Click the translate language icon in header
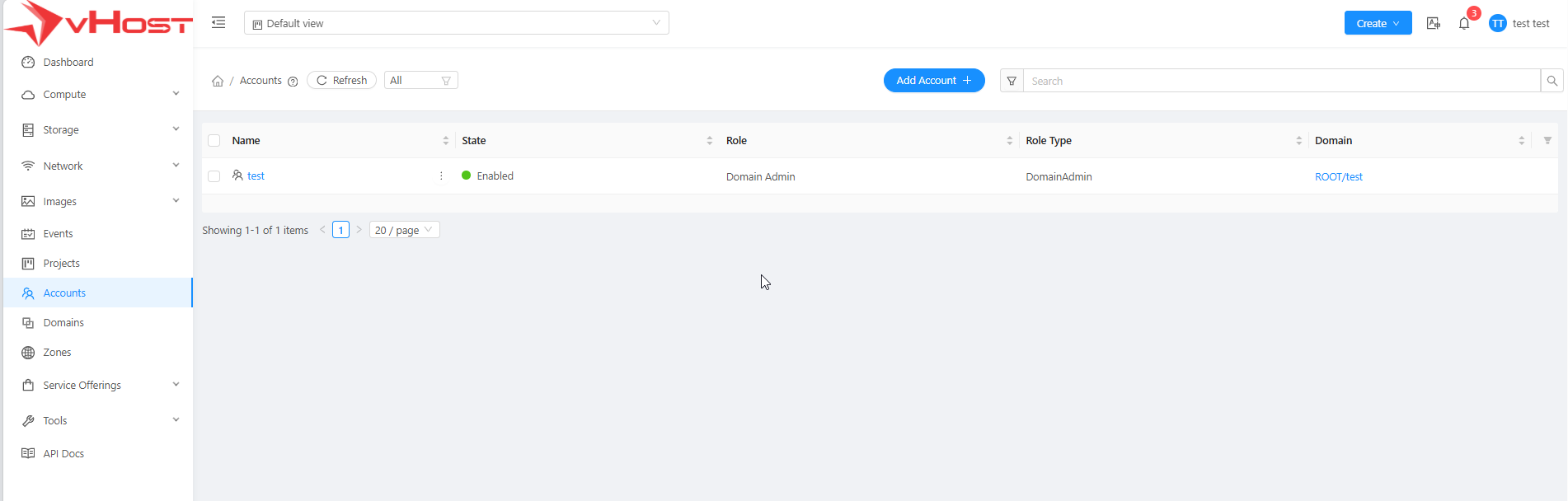 [x=1434, y=24]
